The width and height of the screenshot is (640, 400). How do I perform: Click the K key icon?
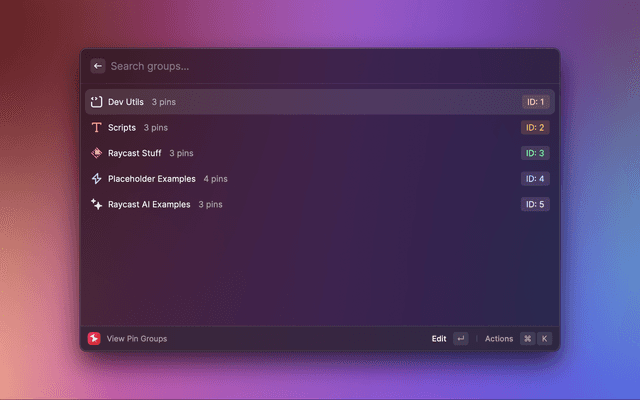pyautogui.click(x=544, y=339)
